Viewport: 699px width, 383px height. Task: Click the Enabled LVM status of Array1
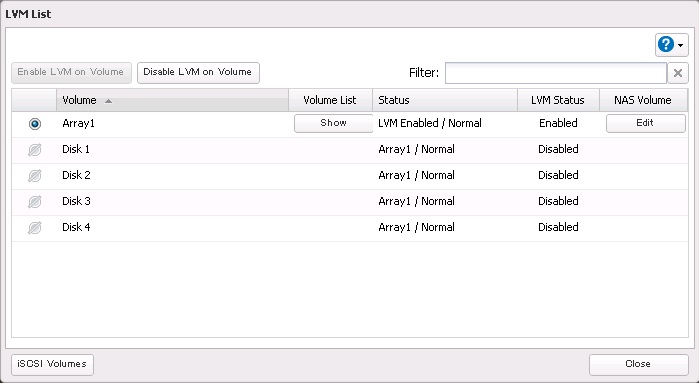(x=558, y=124)
